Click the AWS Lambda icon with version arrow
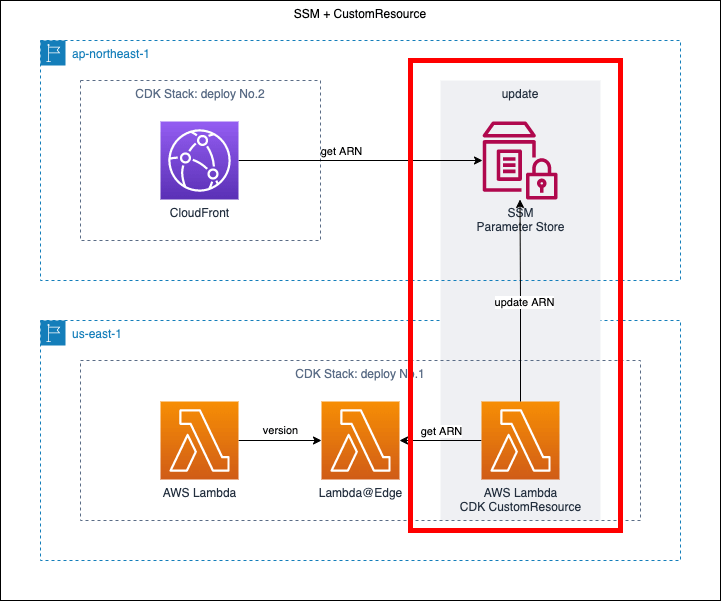 click(199, 441)
